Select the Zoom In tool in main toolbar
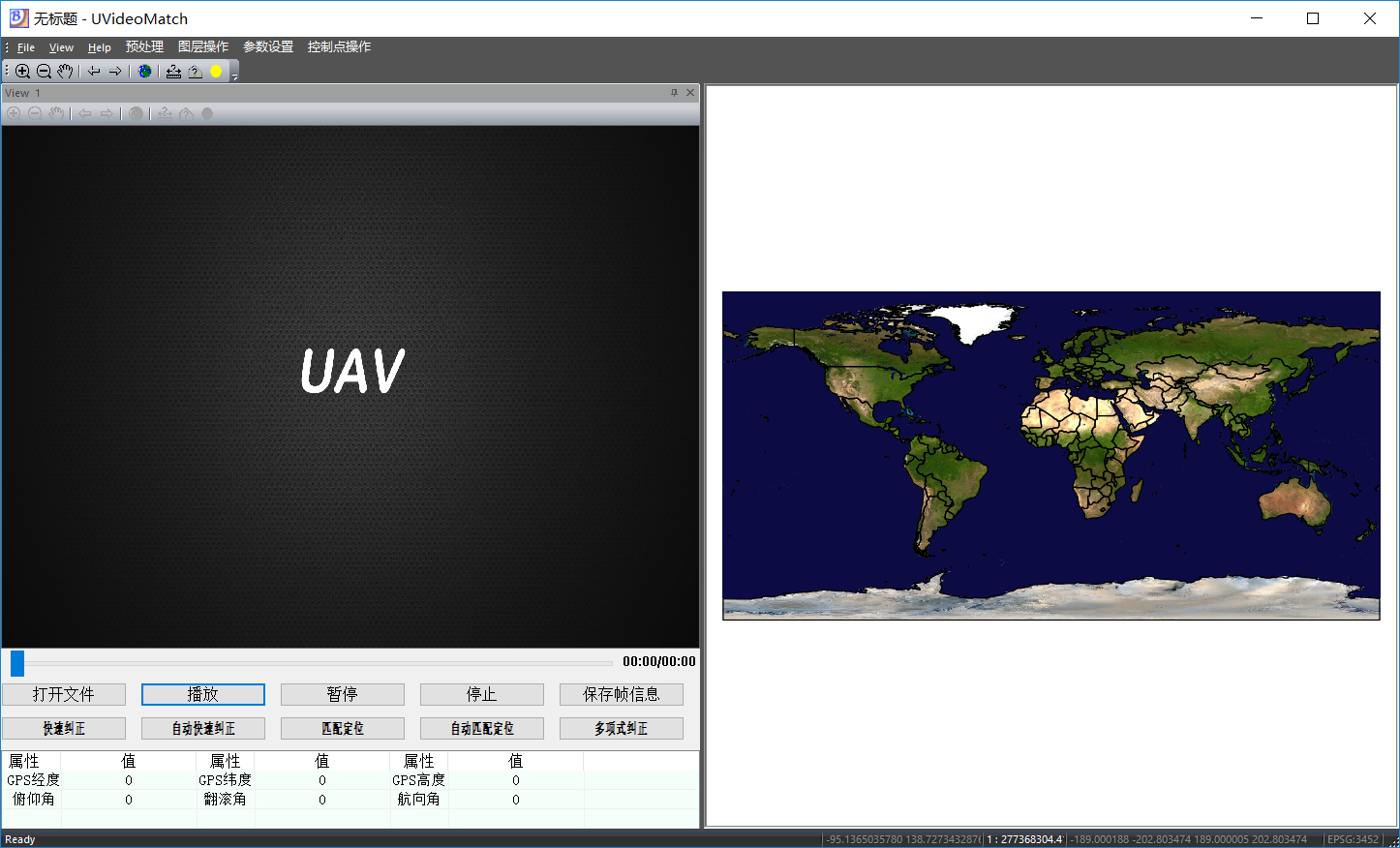Viewport: 1400px width, 848px height. (x=22, y=71)
